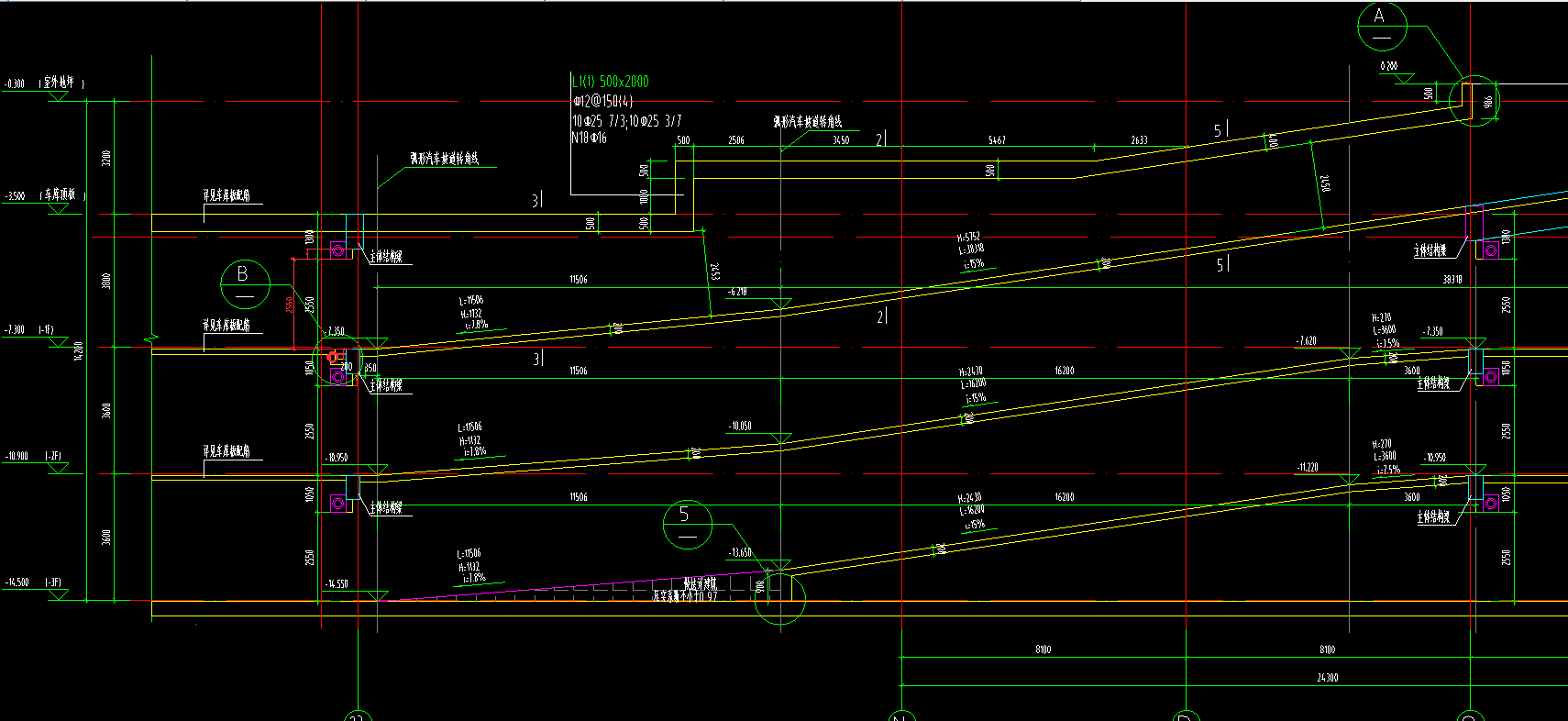The height and width of the screenshot is (721, 1568).
Task: Click the (-2F) floor label
Action: tap(52, 456)
